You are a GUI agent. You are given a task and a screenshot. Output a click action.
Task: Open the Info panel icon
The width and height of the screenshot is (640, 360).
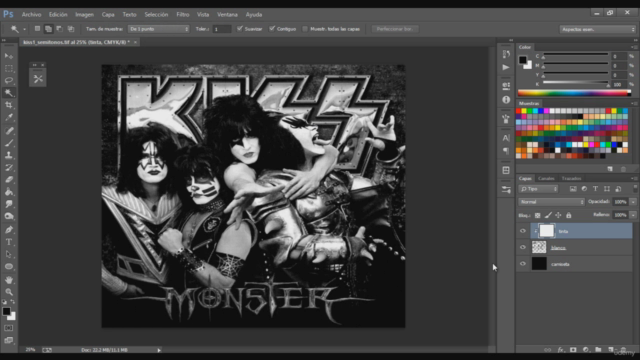506,100
